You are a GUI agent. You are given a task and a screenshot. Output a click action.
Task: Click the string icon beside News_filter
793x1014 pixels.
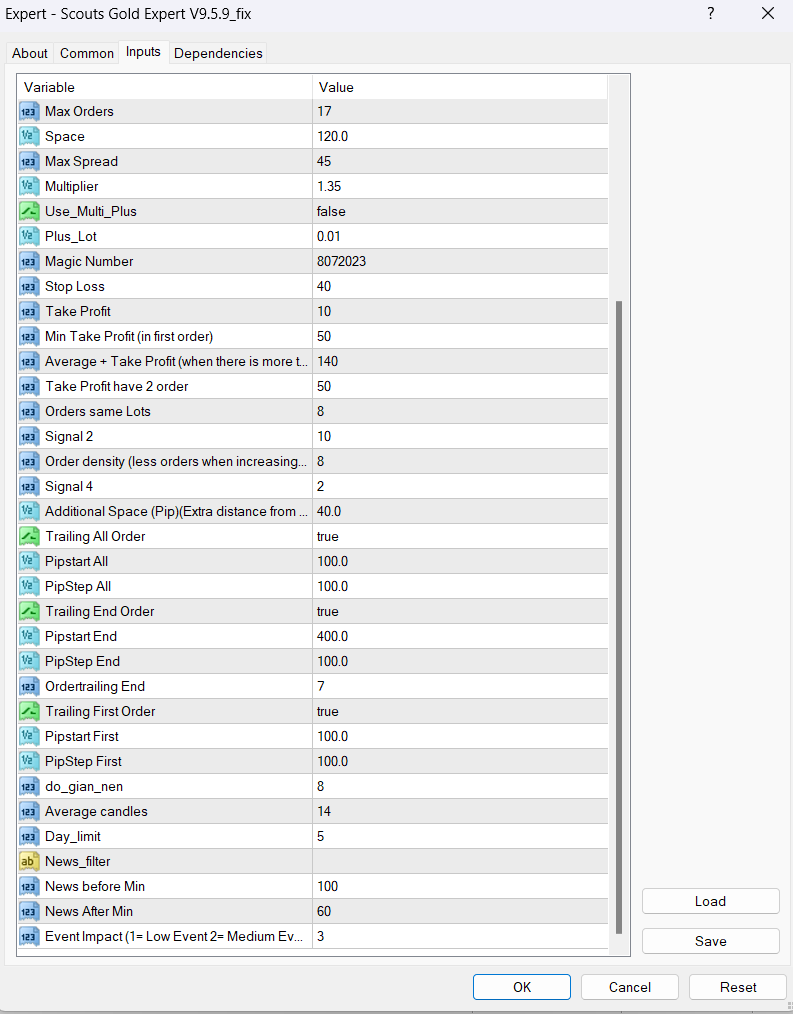pyautogui.click(x=29, y=861)
